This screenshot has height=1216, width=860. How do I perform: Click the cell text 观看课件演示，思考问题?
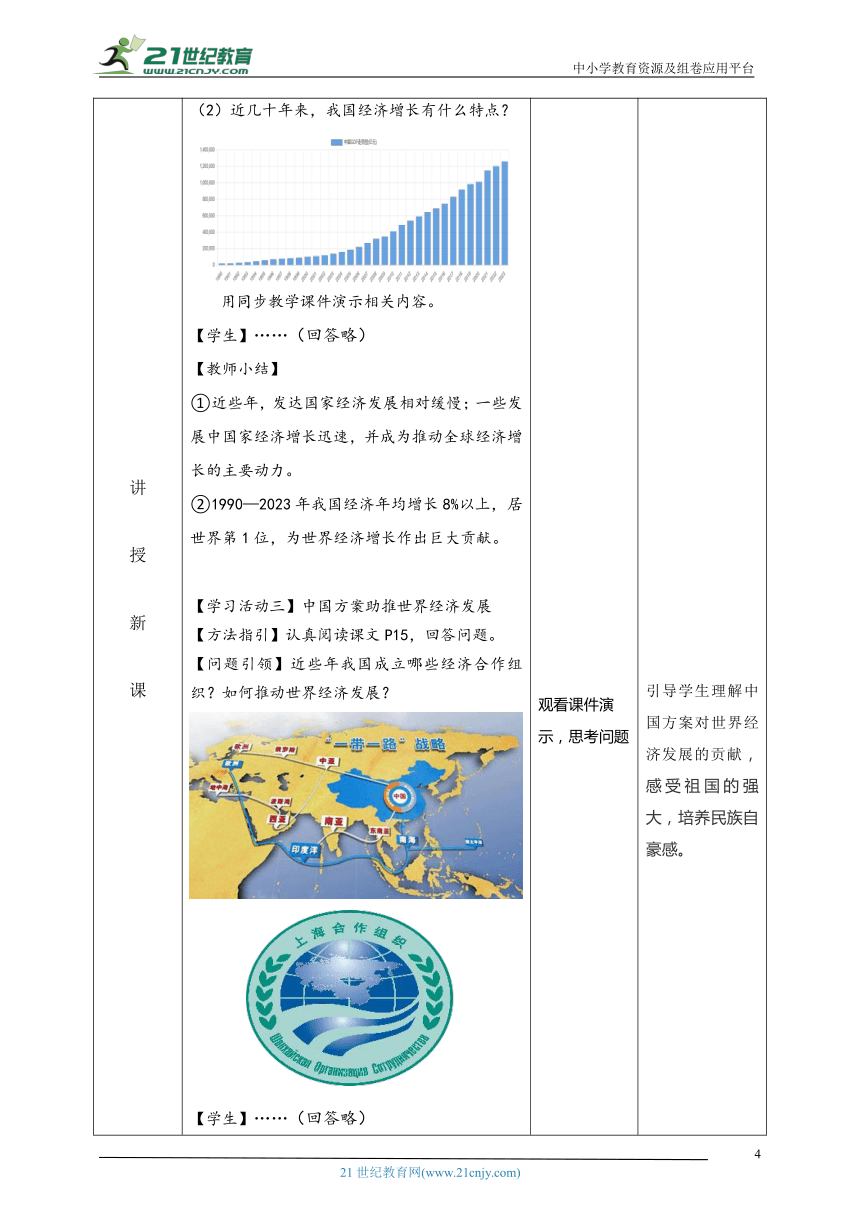tap(583, 720)
